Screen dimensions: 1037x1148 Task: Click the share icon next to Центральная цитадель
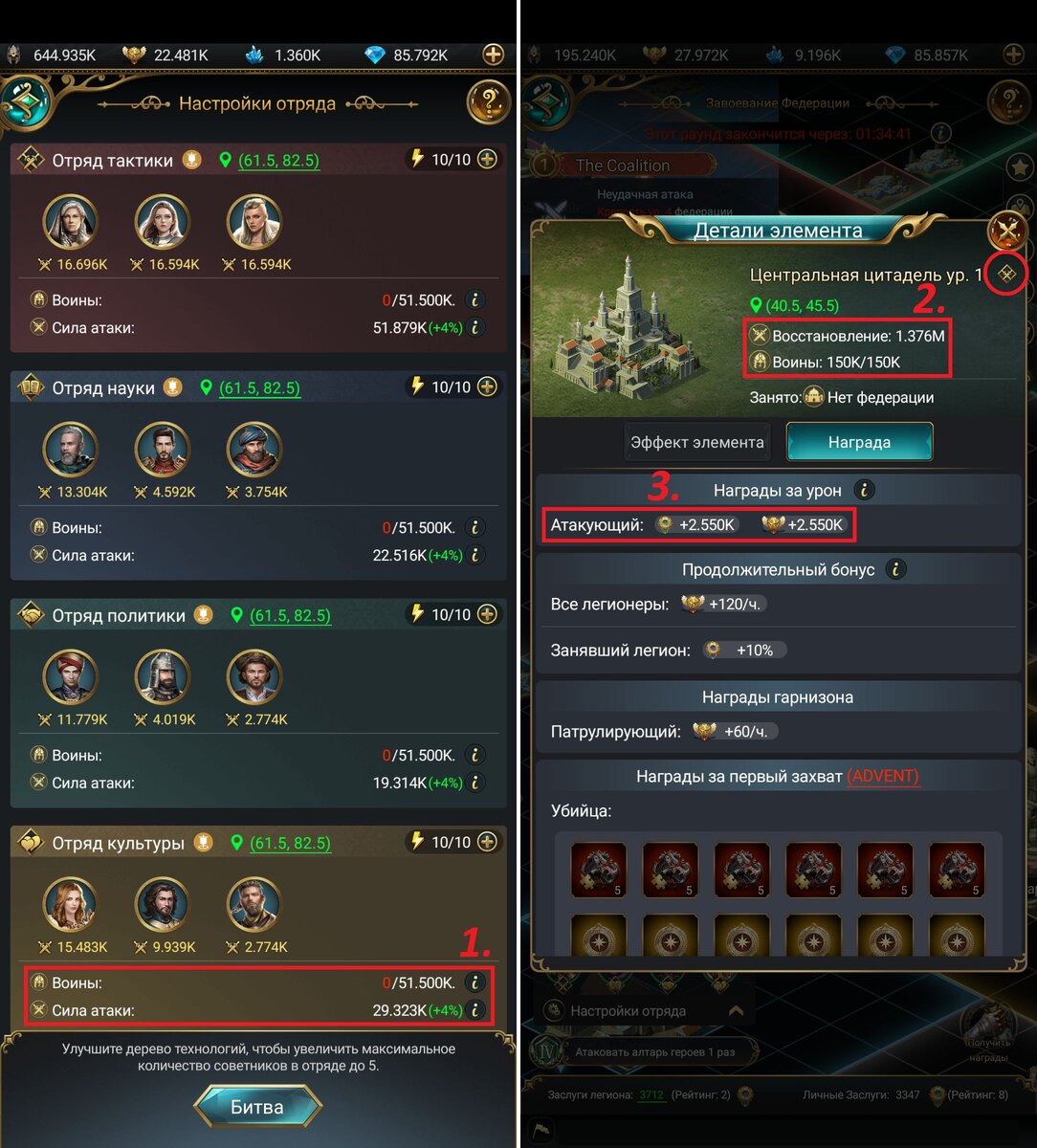pyautogui.click(x=1005, y=276)
